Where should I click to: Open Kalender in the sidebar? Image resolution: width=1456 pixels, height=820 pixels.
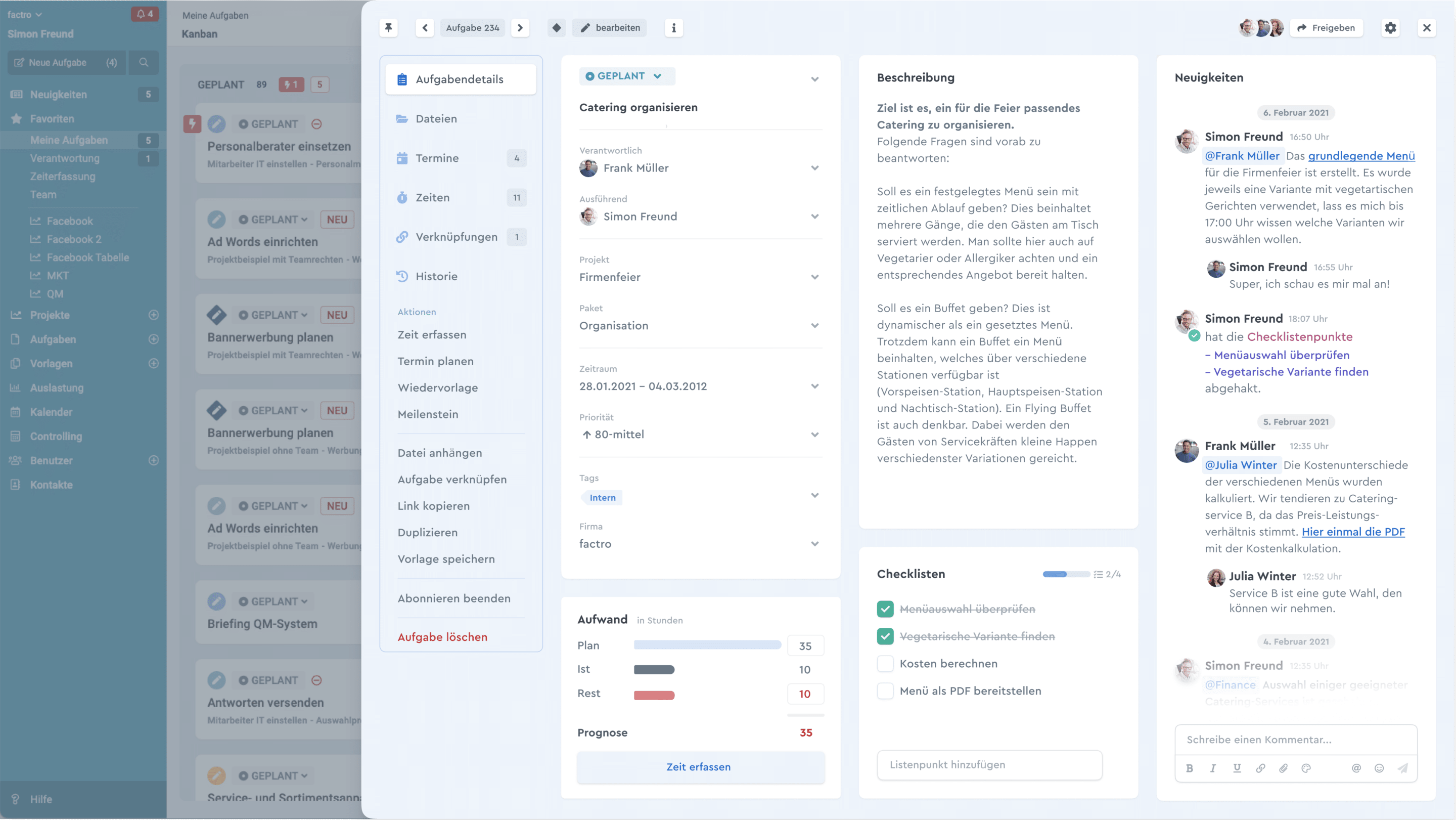point(51,412)
